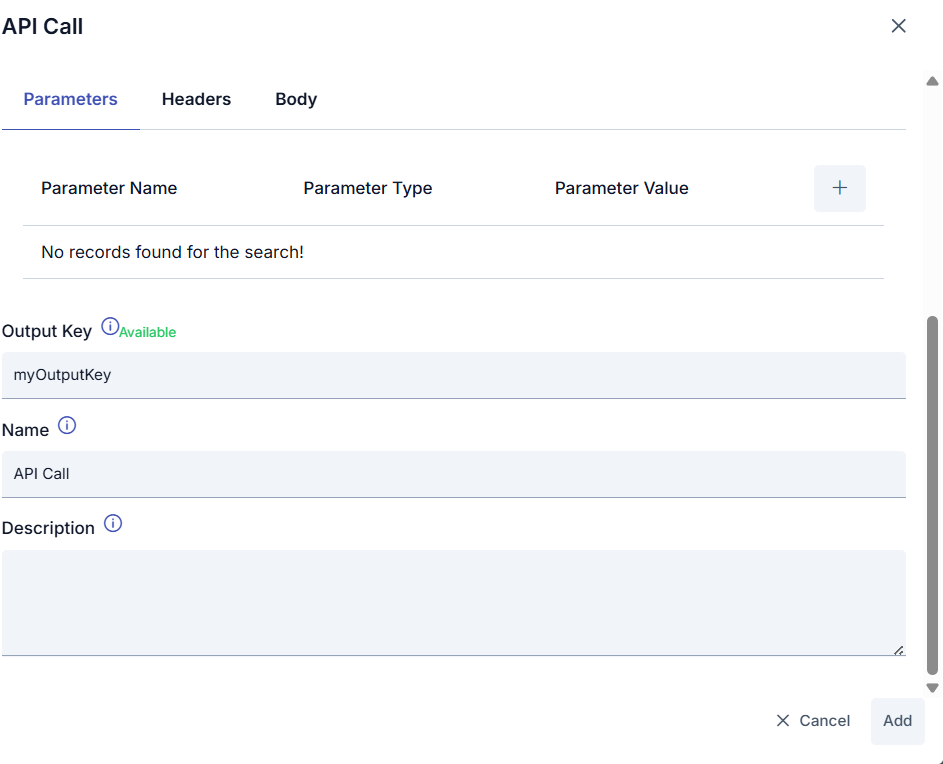Screen dimensions: 943x764
Task: Click the green Available status label
Action: pos(146,331)
